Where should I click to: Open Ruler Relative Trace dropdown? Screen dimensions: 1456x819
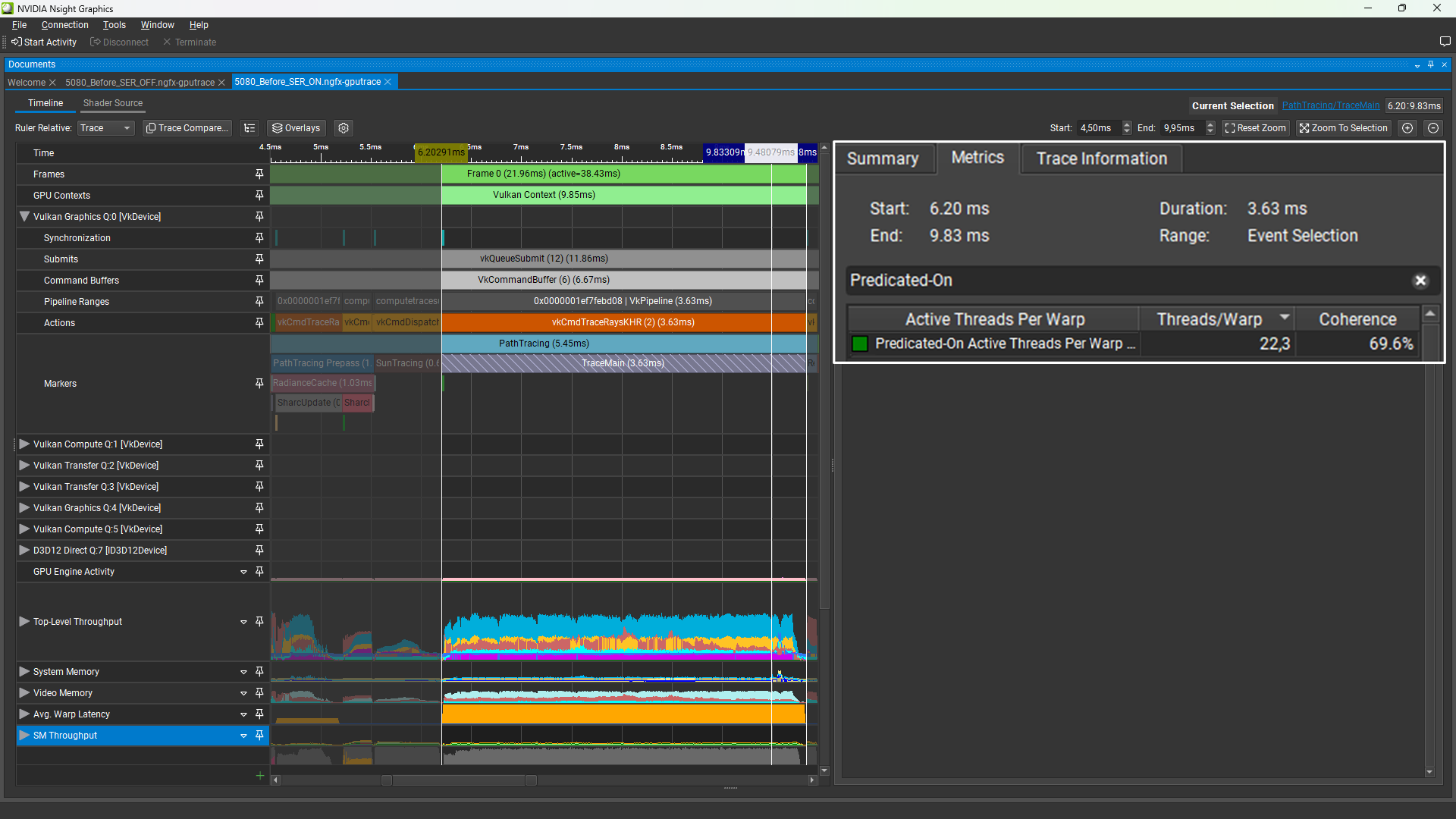(x=106, y=128)
